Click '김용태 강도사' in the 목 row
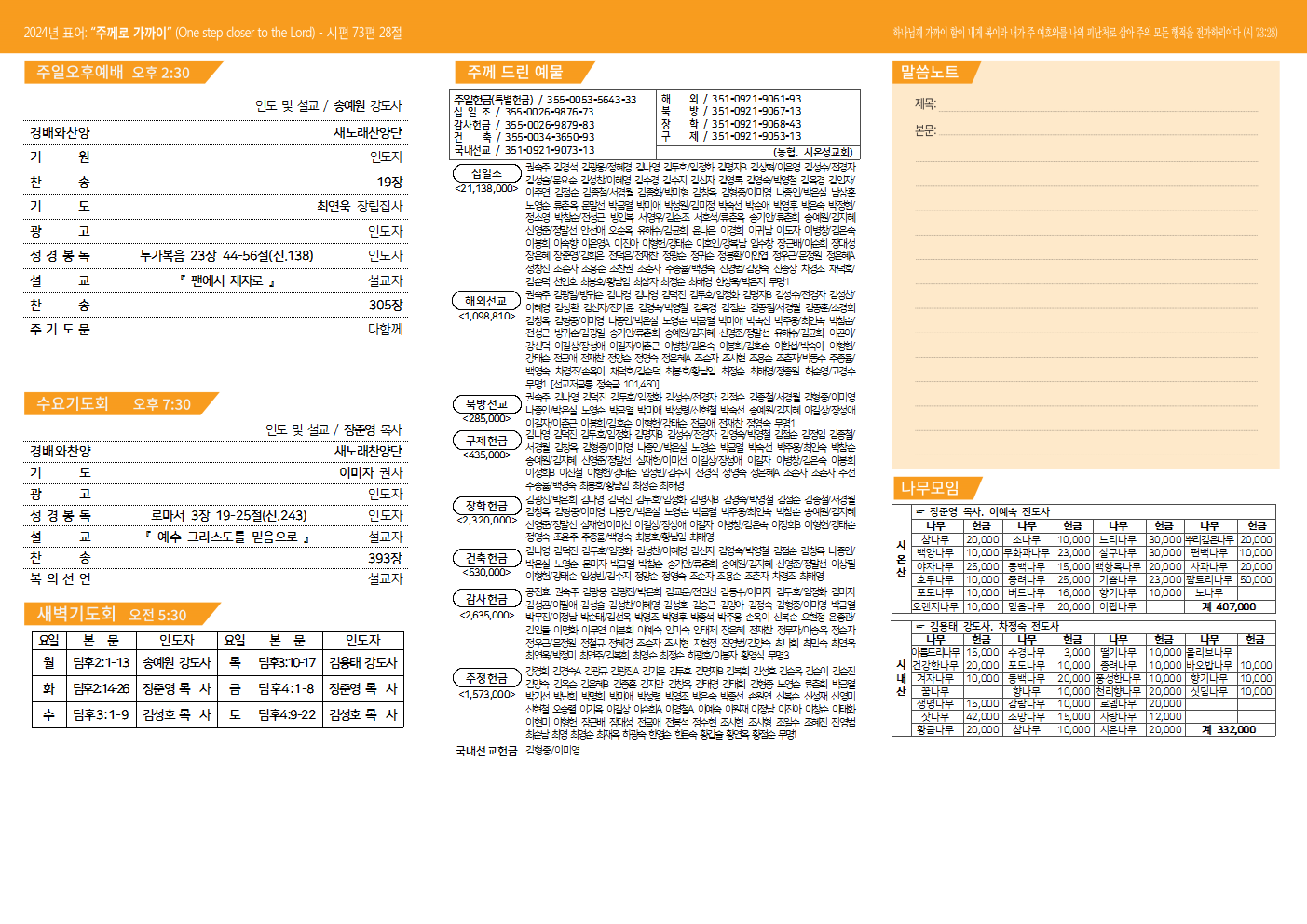The image size is (1307, 924). tap(363, 662)
